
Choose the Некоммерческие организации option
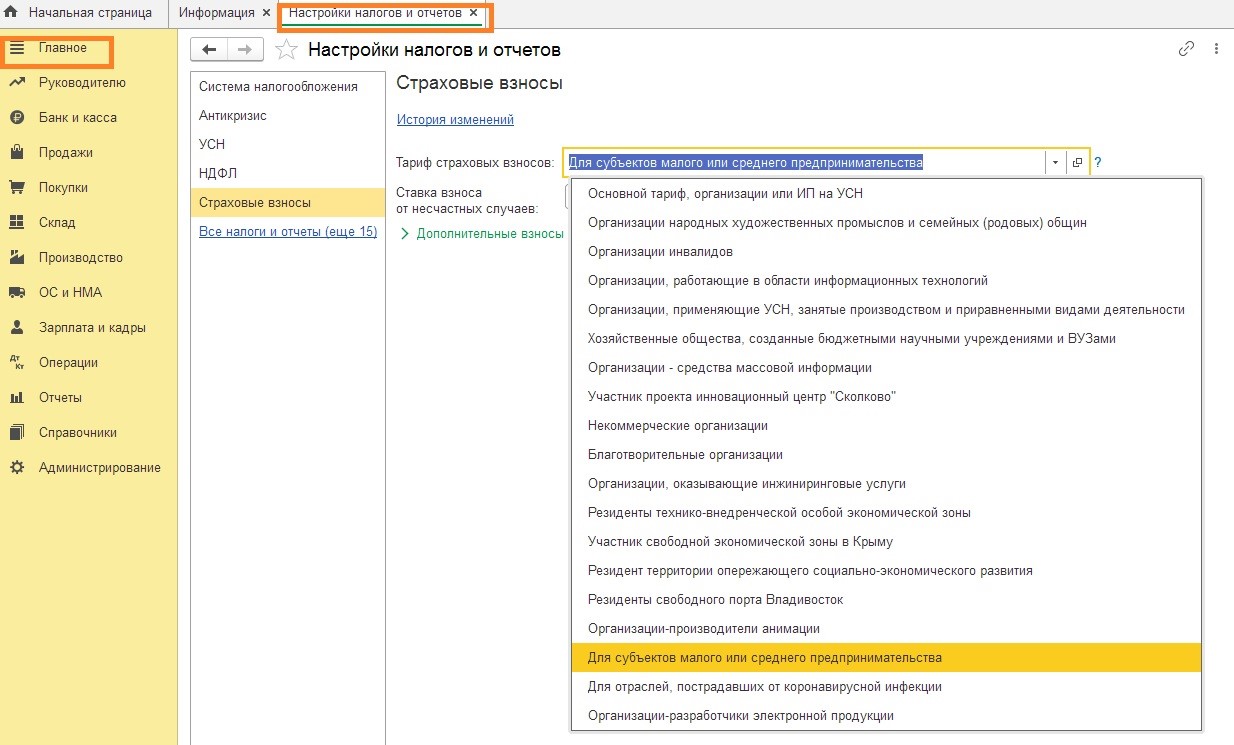pos(886,426)
